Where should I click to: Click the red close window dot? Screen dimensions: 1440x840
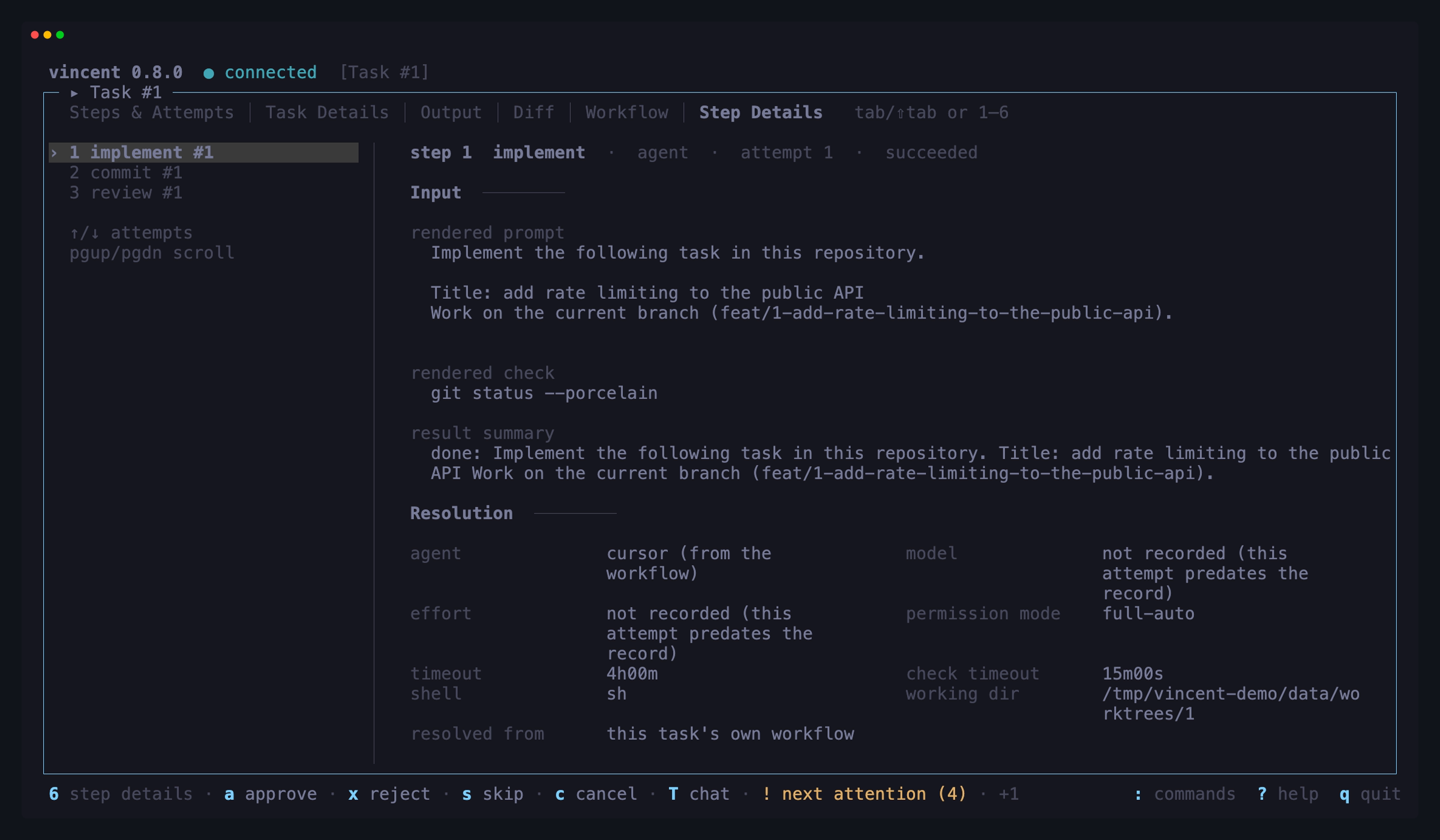tap(35, 35)
